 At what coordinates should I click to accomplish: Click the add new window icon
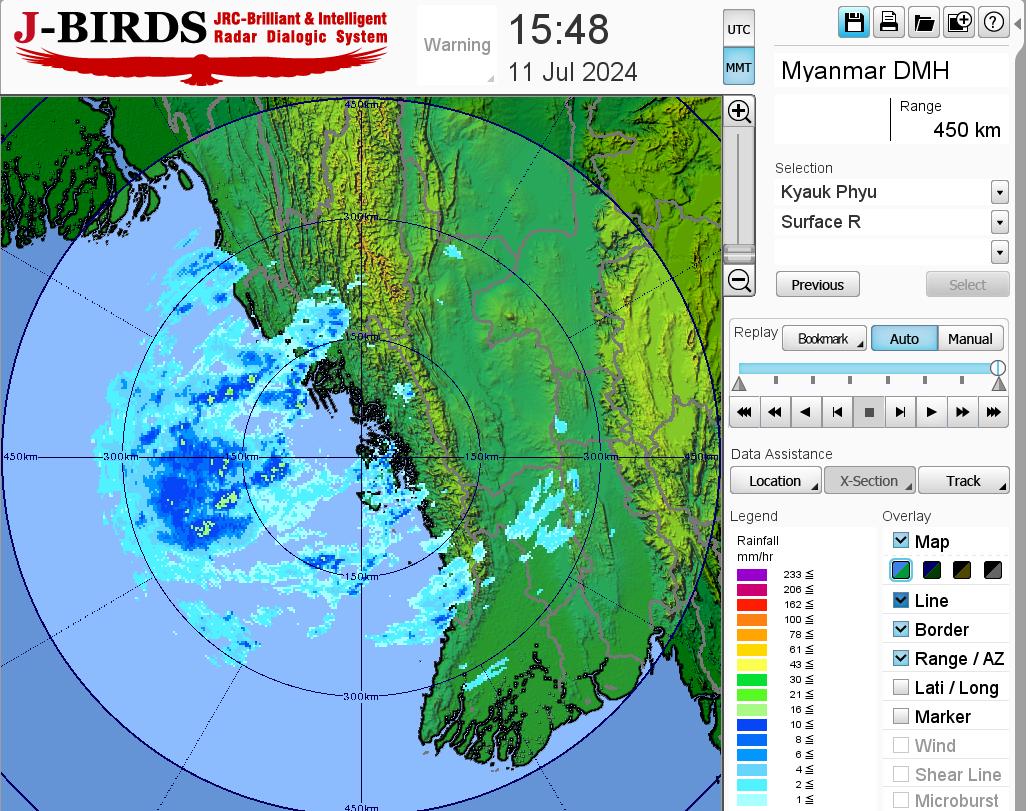pos(958,23)
